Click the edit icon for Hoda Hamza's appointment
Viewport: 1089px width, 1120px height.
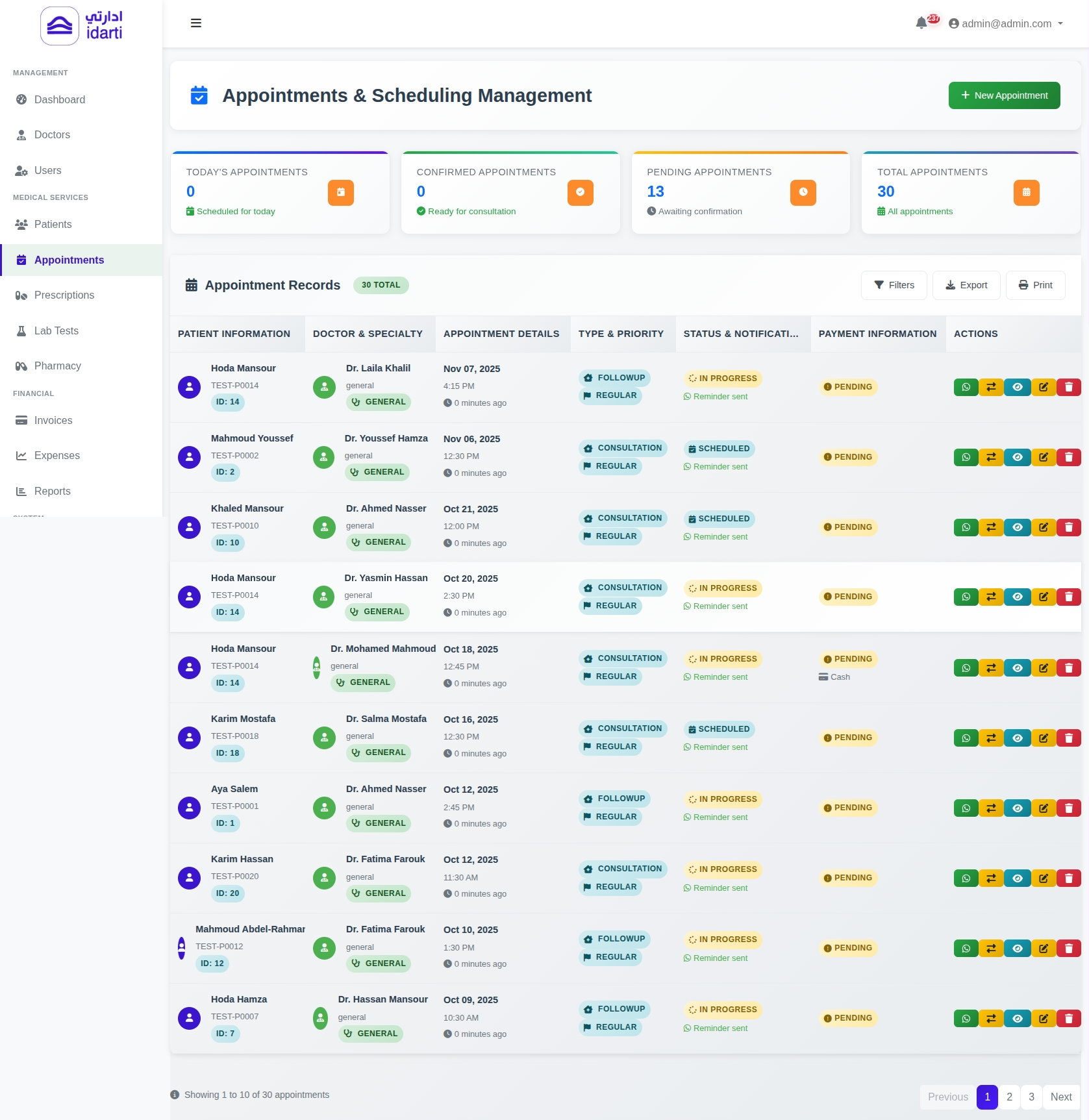point(1043,1018)
